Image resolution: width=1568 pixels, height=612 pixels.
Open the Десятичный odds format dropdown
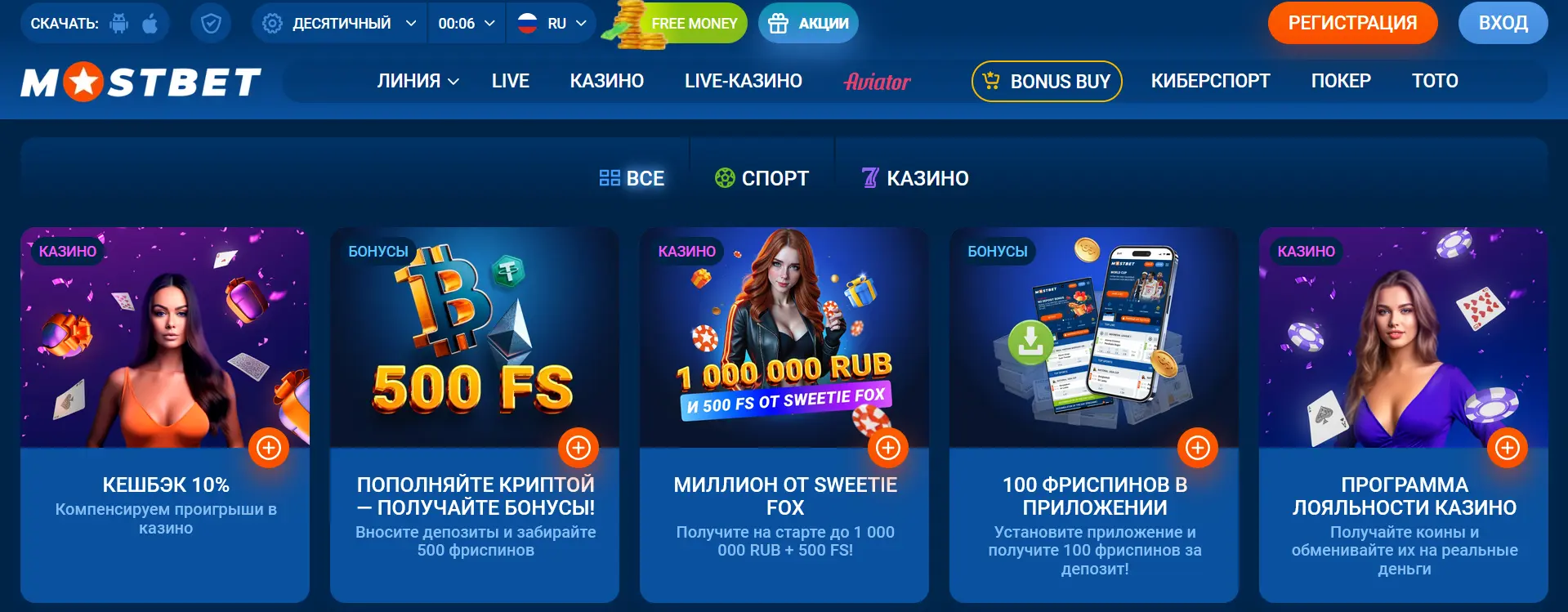tap(340, 24)
